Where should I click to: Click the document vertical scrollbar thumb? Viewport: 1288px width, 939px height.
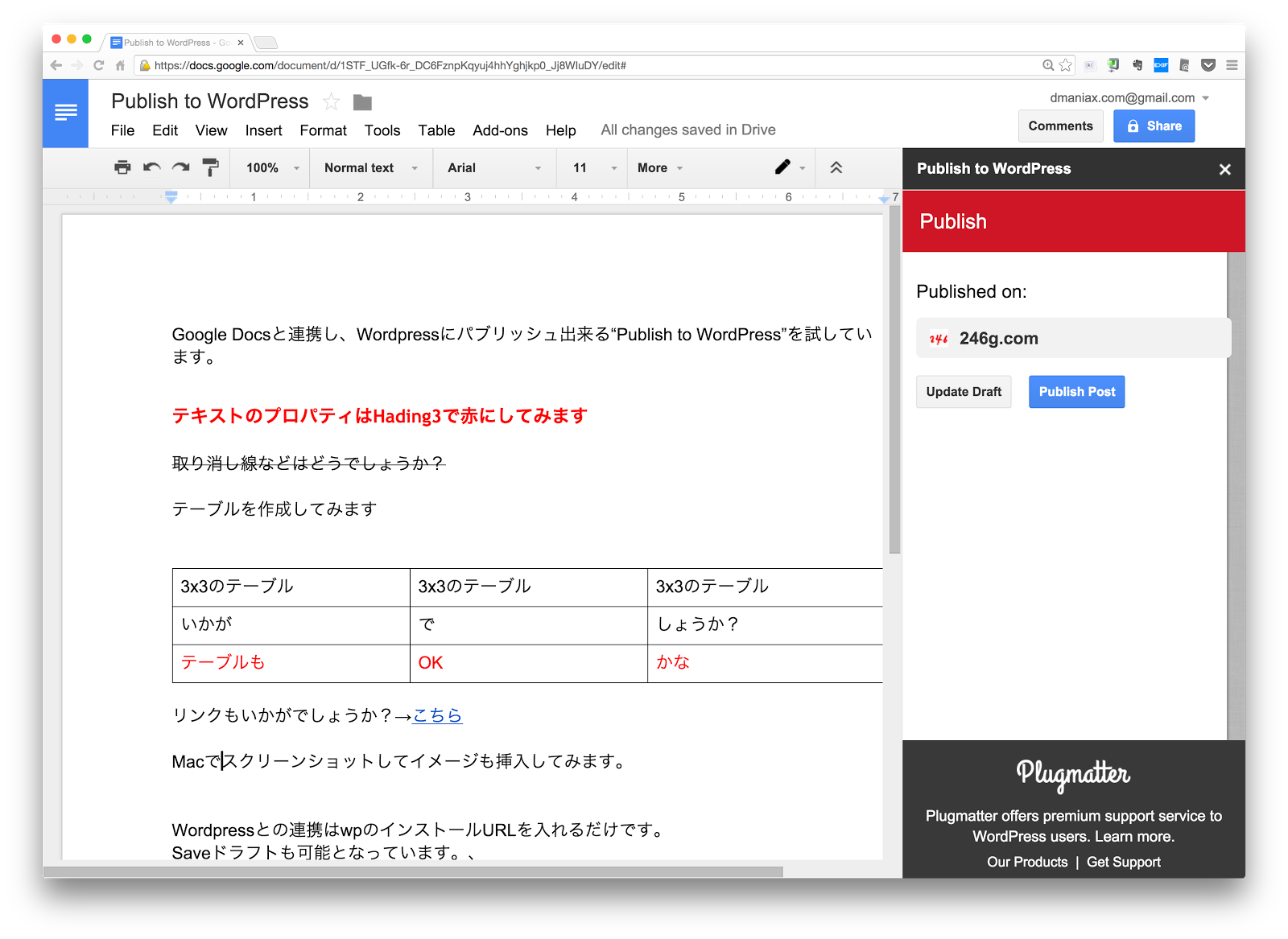894,380
